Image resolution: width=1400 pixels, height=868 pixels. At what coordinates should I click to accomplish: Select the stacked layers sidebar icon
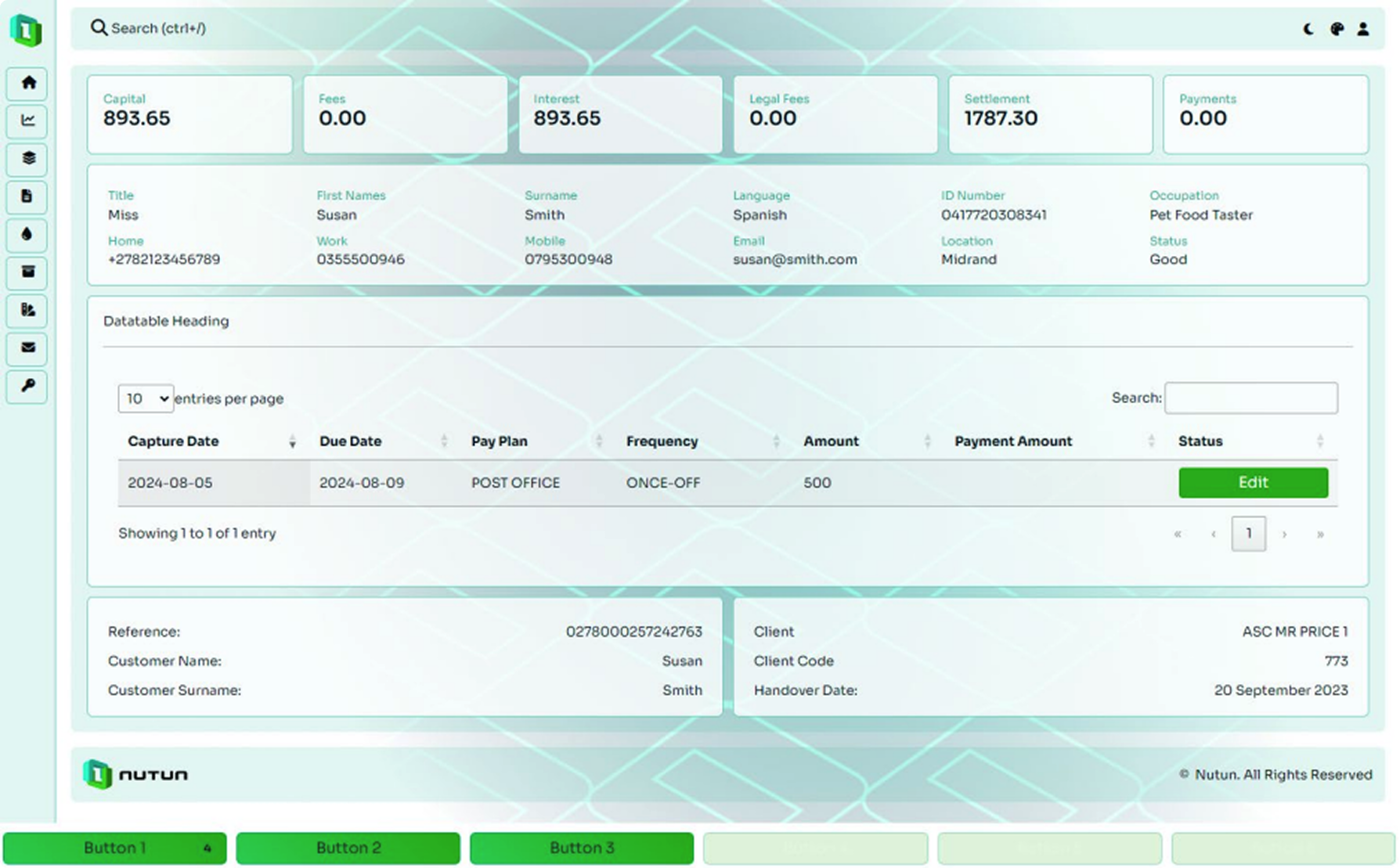pos(28,159)
